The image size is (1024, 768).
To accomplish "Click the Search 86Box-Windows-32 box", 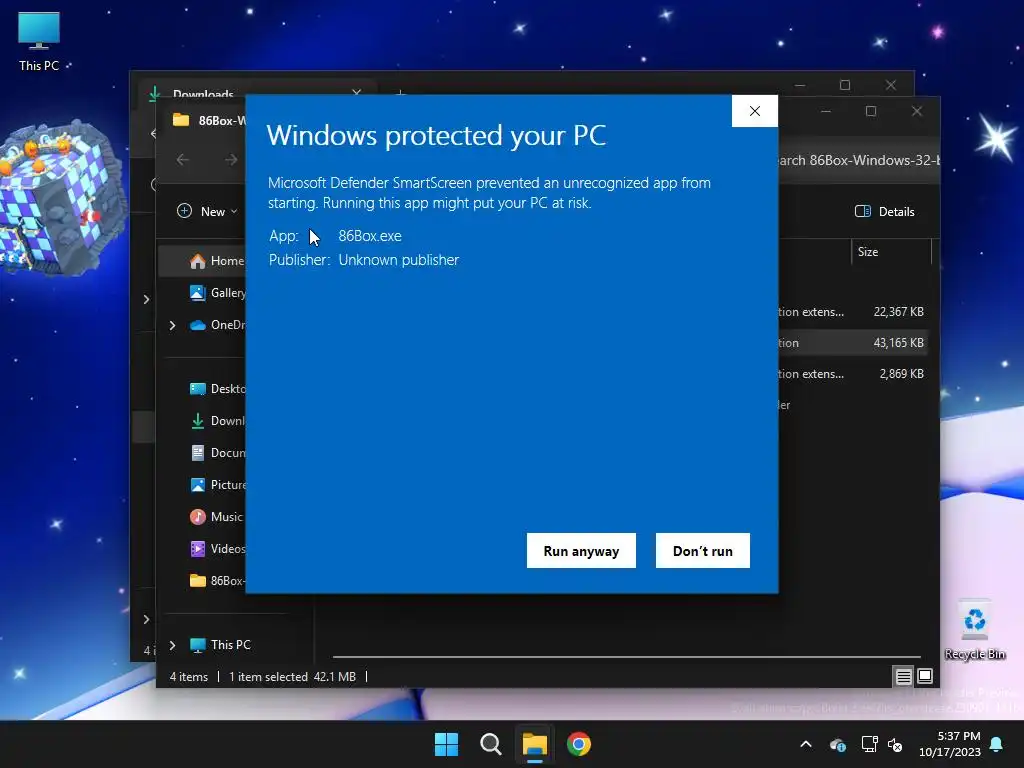I will pos(857,160).
